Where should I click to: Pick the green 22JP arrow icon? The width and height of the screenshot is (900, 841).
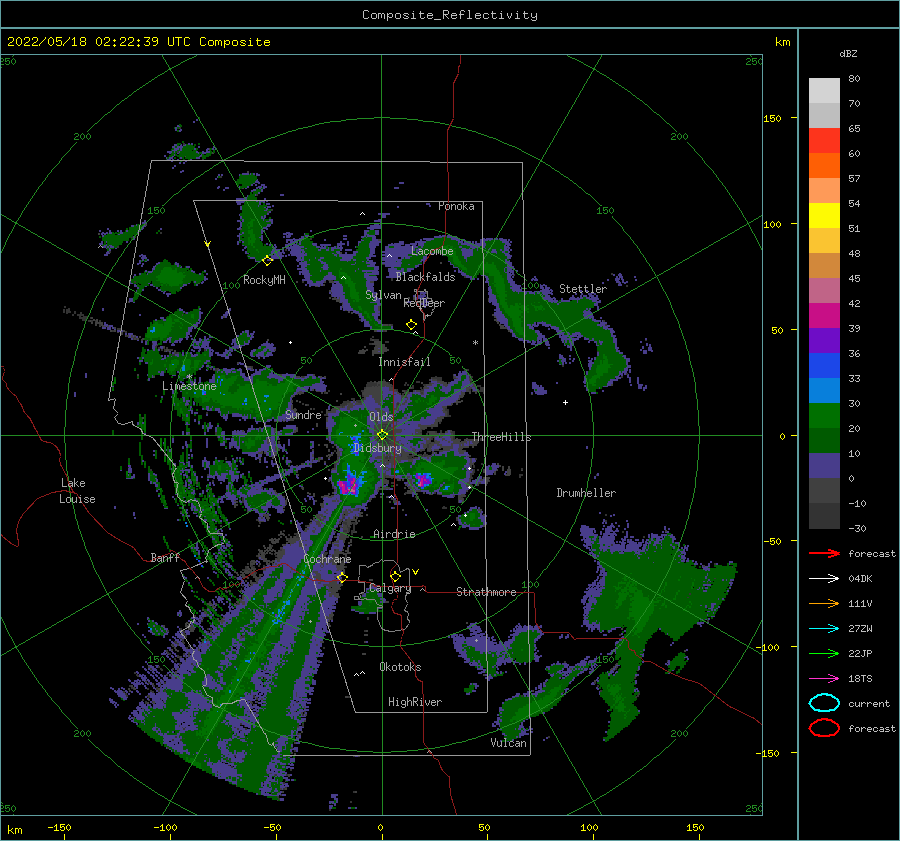tap(824, 653)
